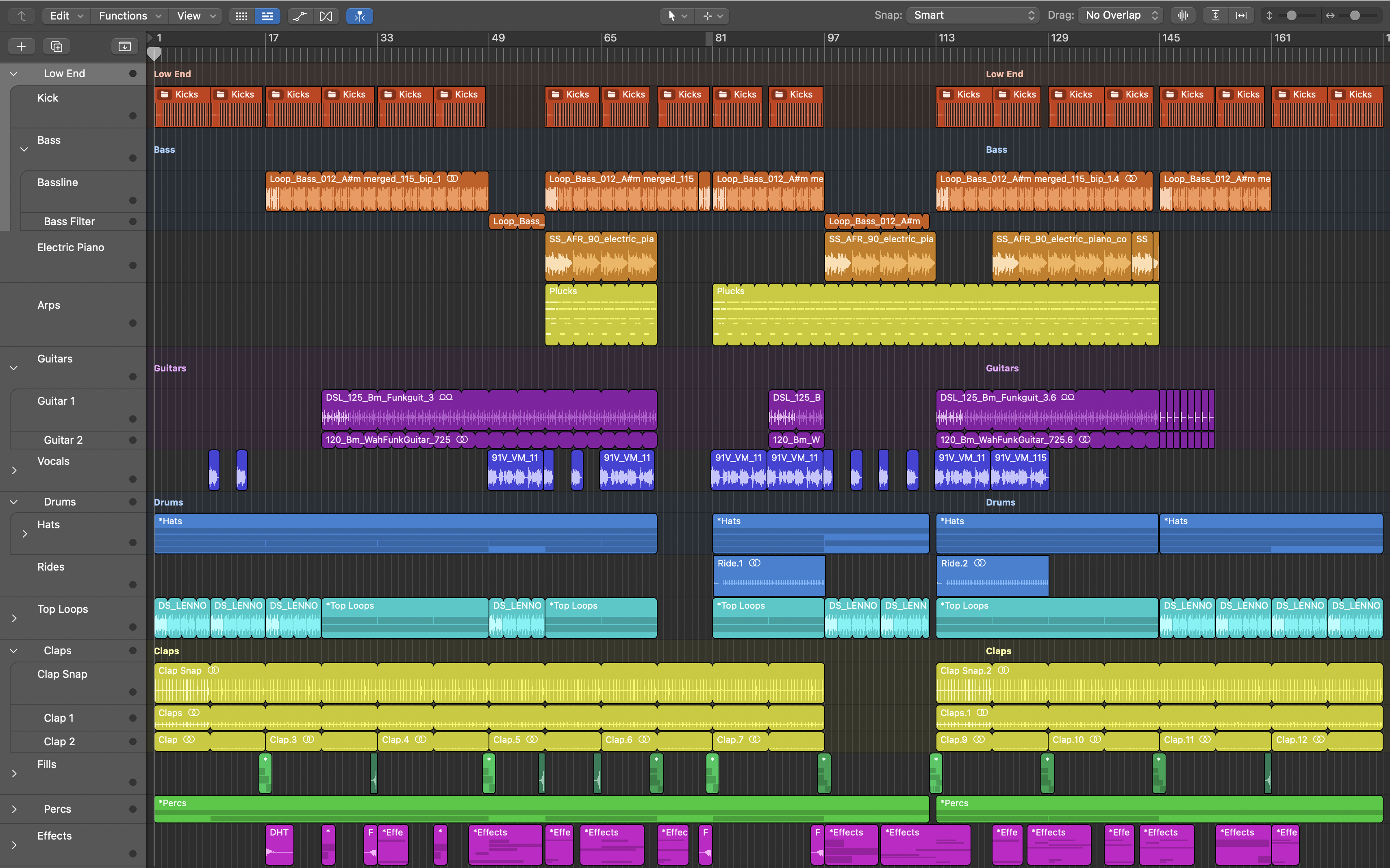Toggle the Flex view icon

pos(326,16)
